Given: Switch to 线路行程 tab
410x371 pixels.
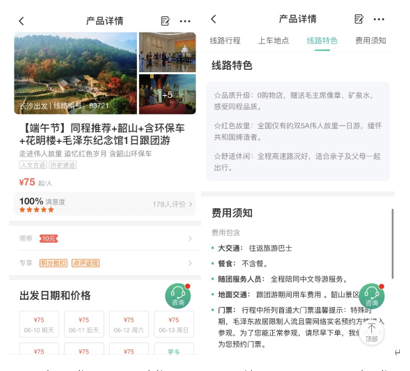Looking at the screenshot, I should pos(225,41).
